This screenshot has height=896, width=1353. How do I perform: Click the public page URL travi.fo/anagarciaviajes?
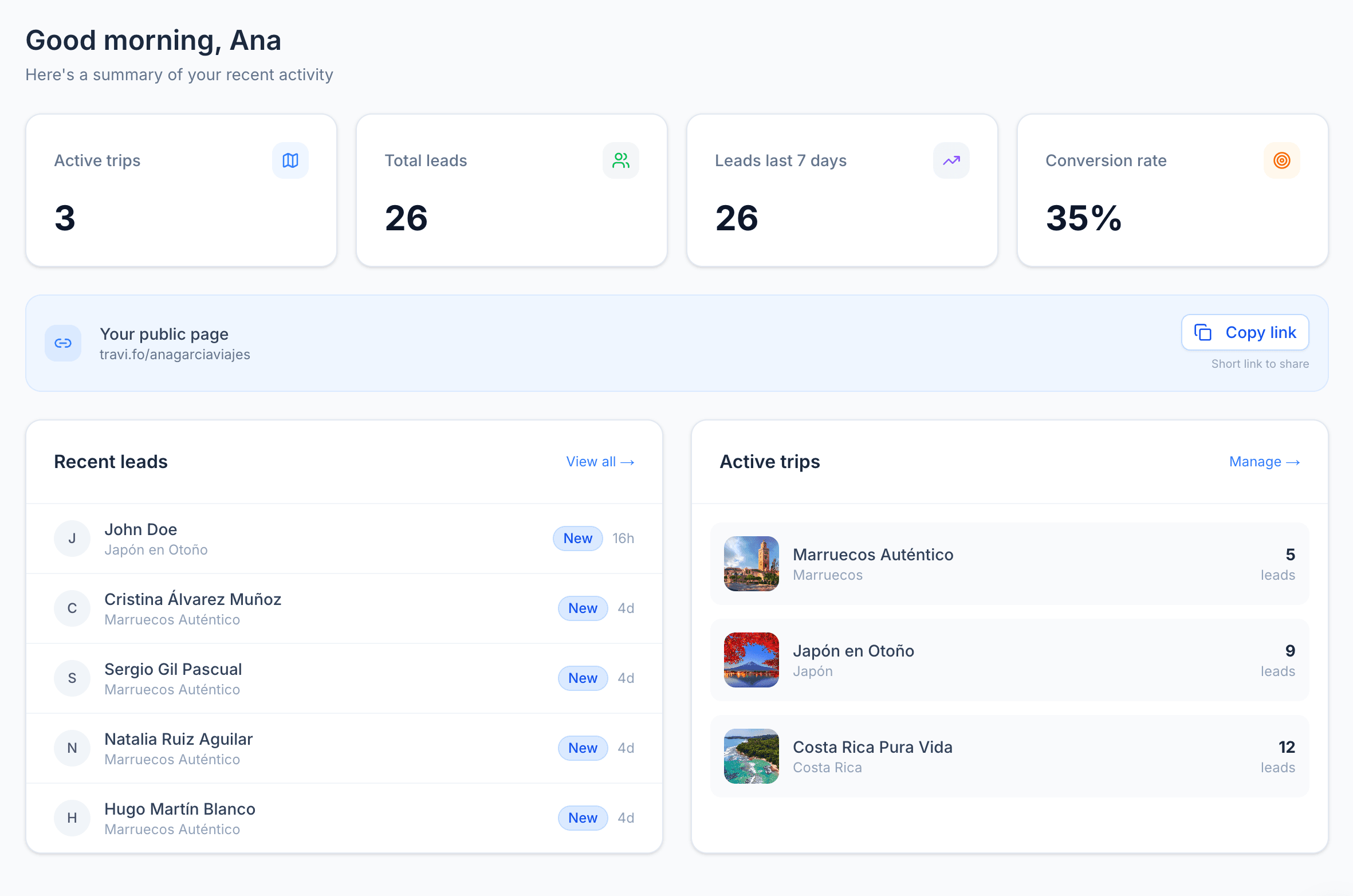pos(175,354)
